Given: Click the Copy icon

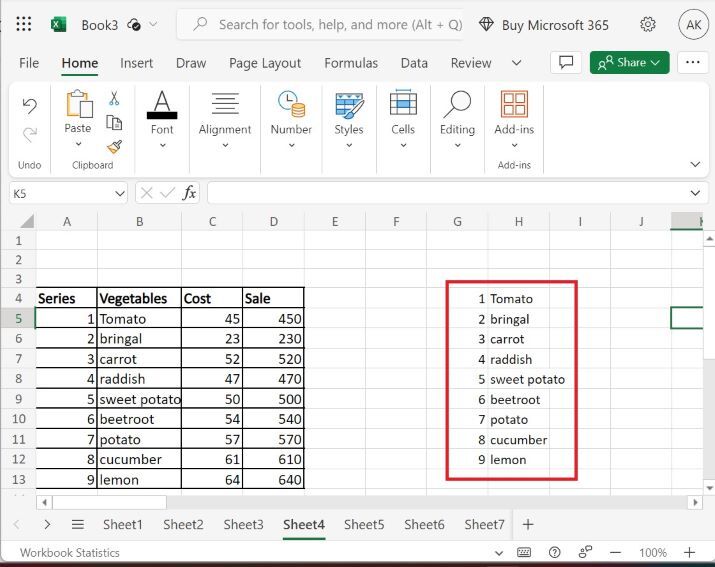Looking at the screenshot, I should point(114,122).
